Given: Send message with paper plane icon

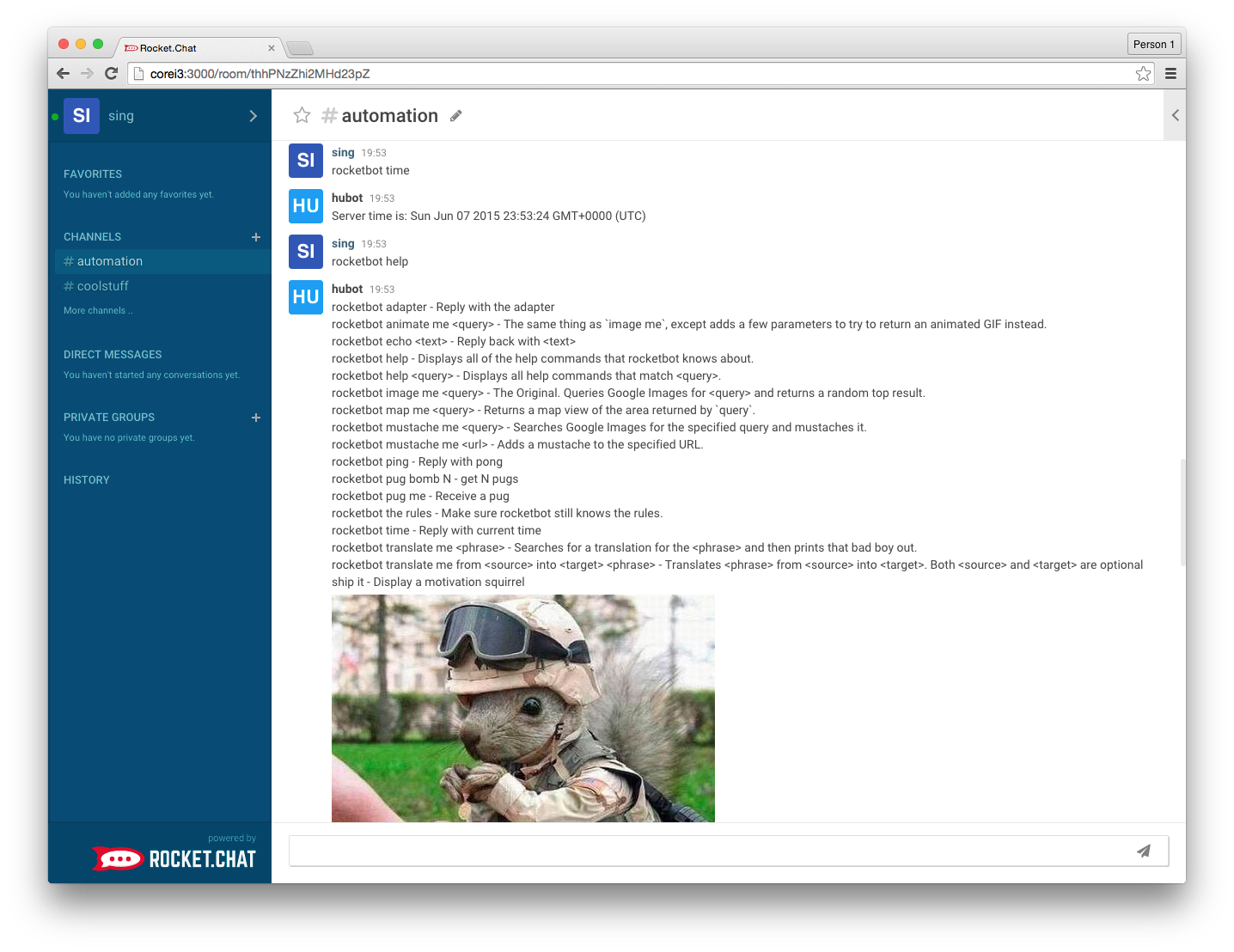Looking at the screenshot, I should 1144,851.
